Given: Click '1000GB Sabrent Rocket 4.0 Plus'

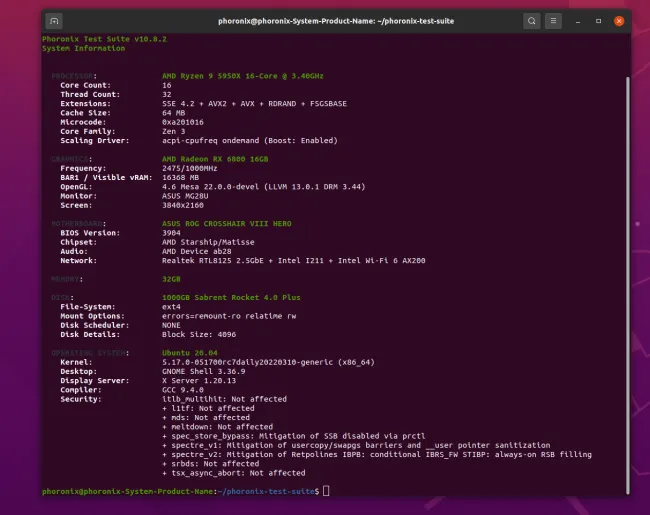Looking at the screenshot, I should [x=231, y=297].
